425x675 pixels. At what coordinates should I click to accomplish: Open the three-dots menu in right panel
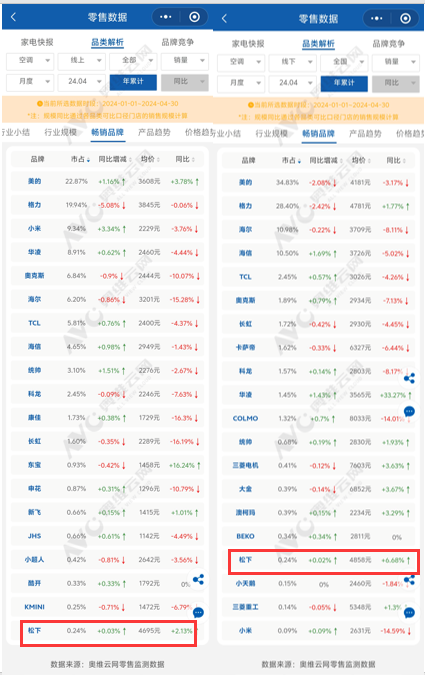coord(377,18)
